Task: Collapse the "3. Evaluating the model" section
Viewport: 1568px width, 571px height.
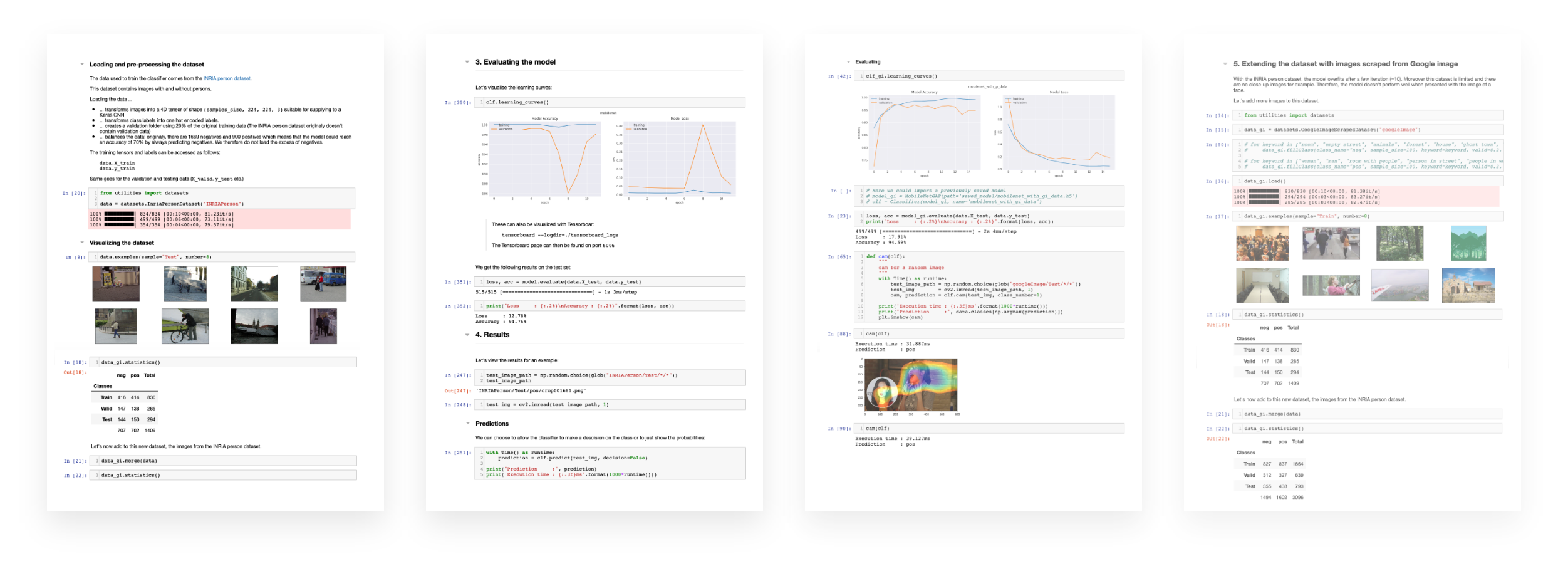Action: tap(467, 61)
